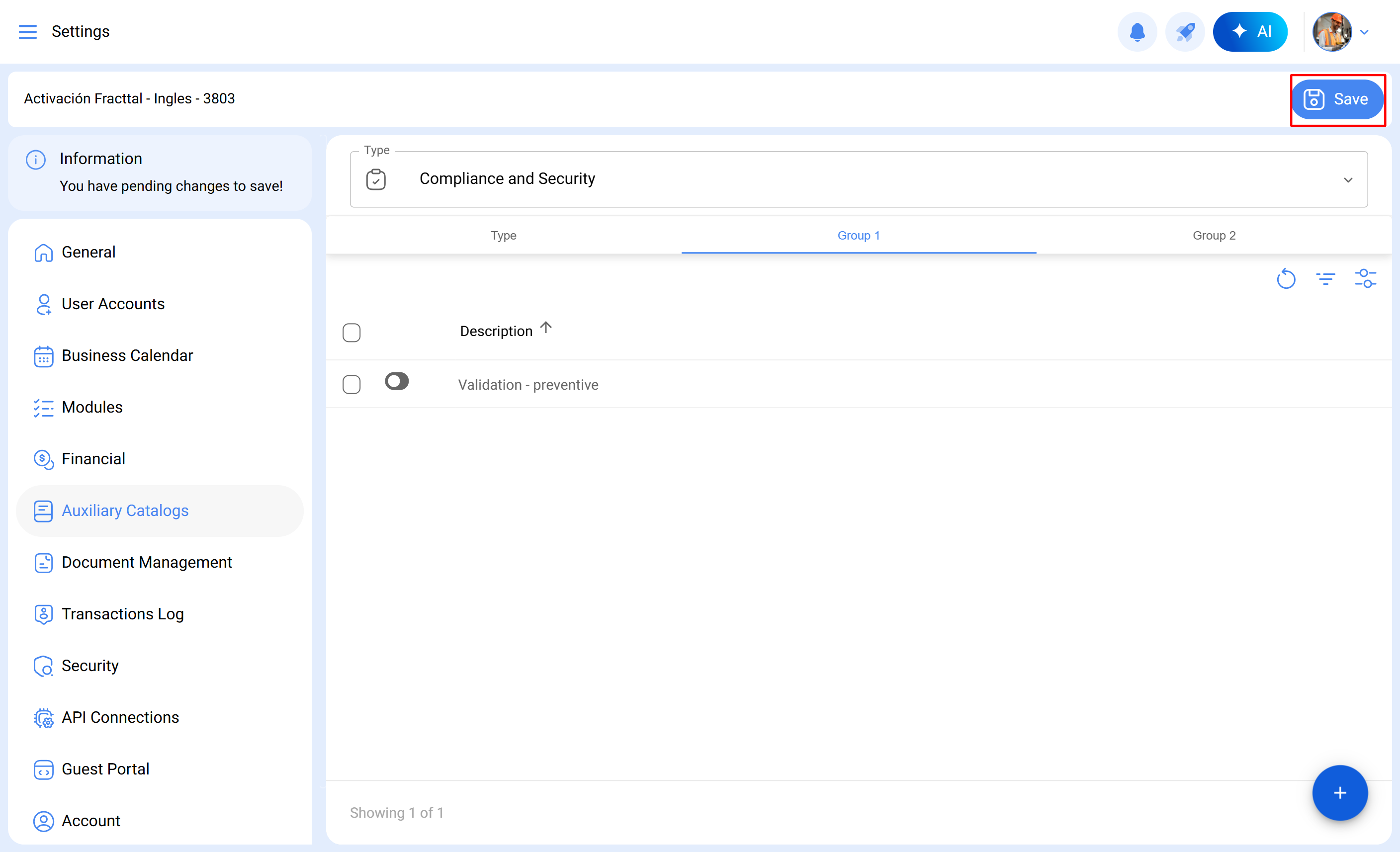The image size is (1400, 852).
Task: Select all rows via header checkbox
Action: 351,332
